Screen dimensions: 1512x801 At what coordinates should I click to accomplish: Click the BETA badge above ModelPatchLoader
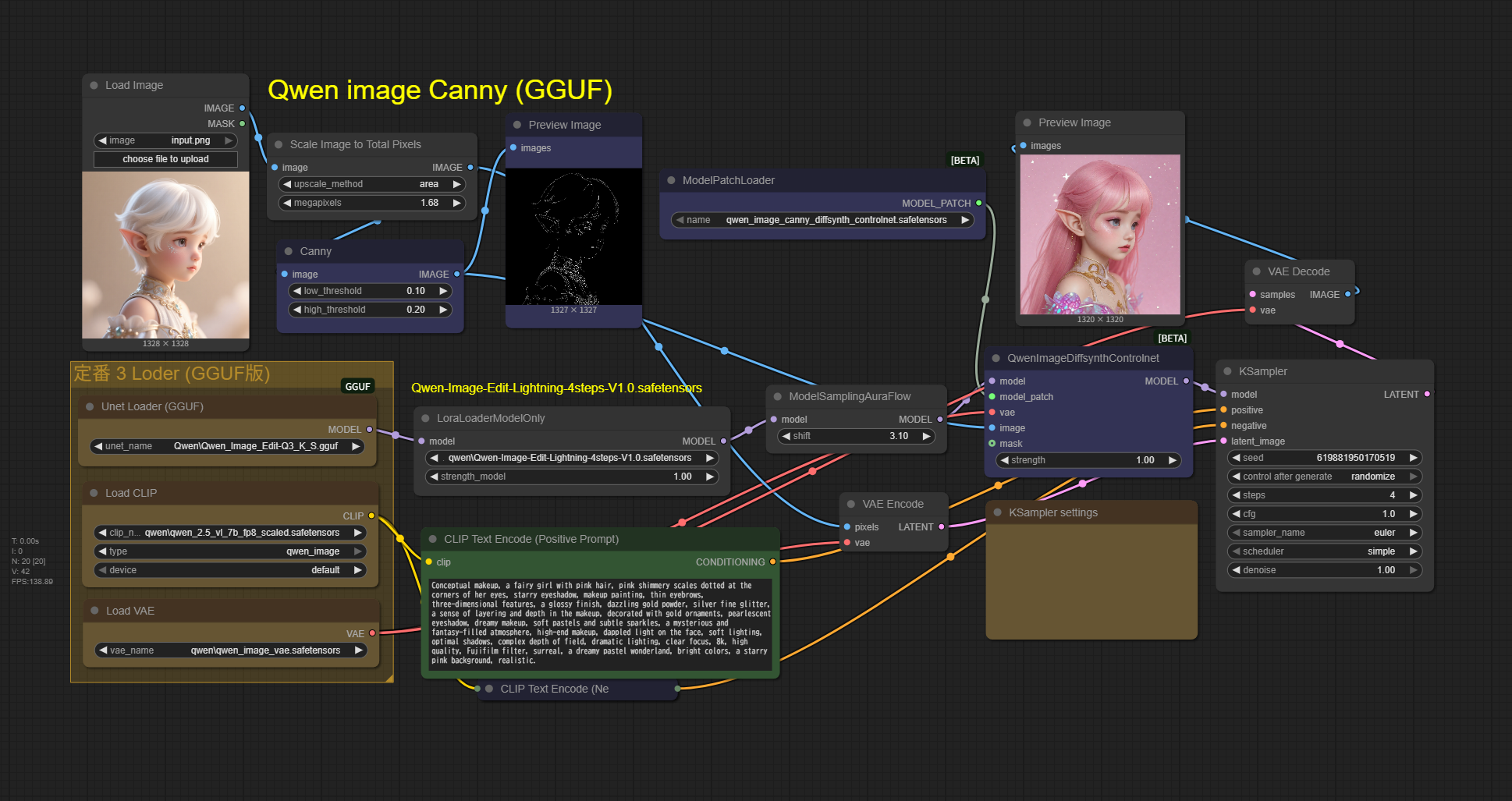click(964, 160)
